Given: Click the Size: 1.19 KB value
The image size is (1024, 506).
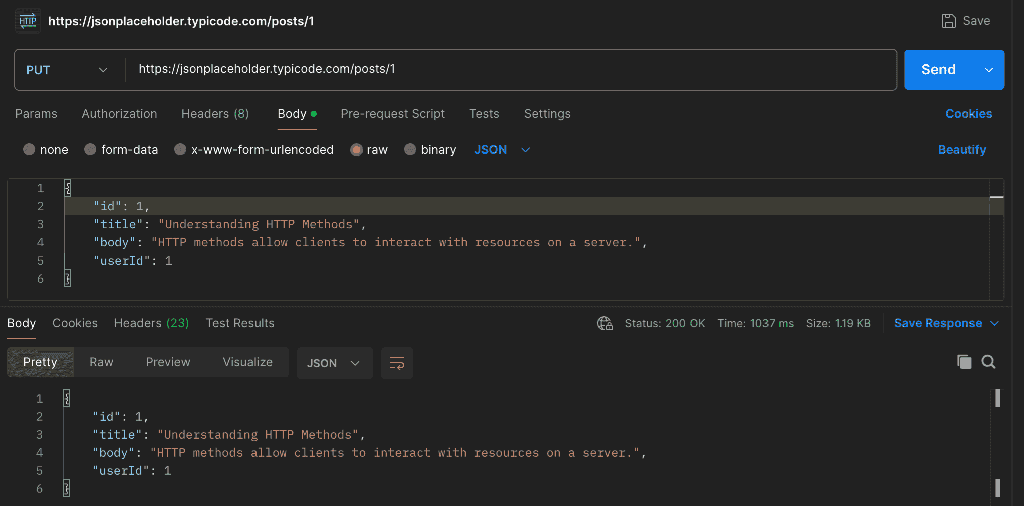Looking at the screenshot, I should [x=838, y=323].
